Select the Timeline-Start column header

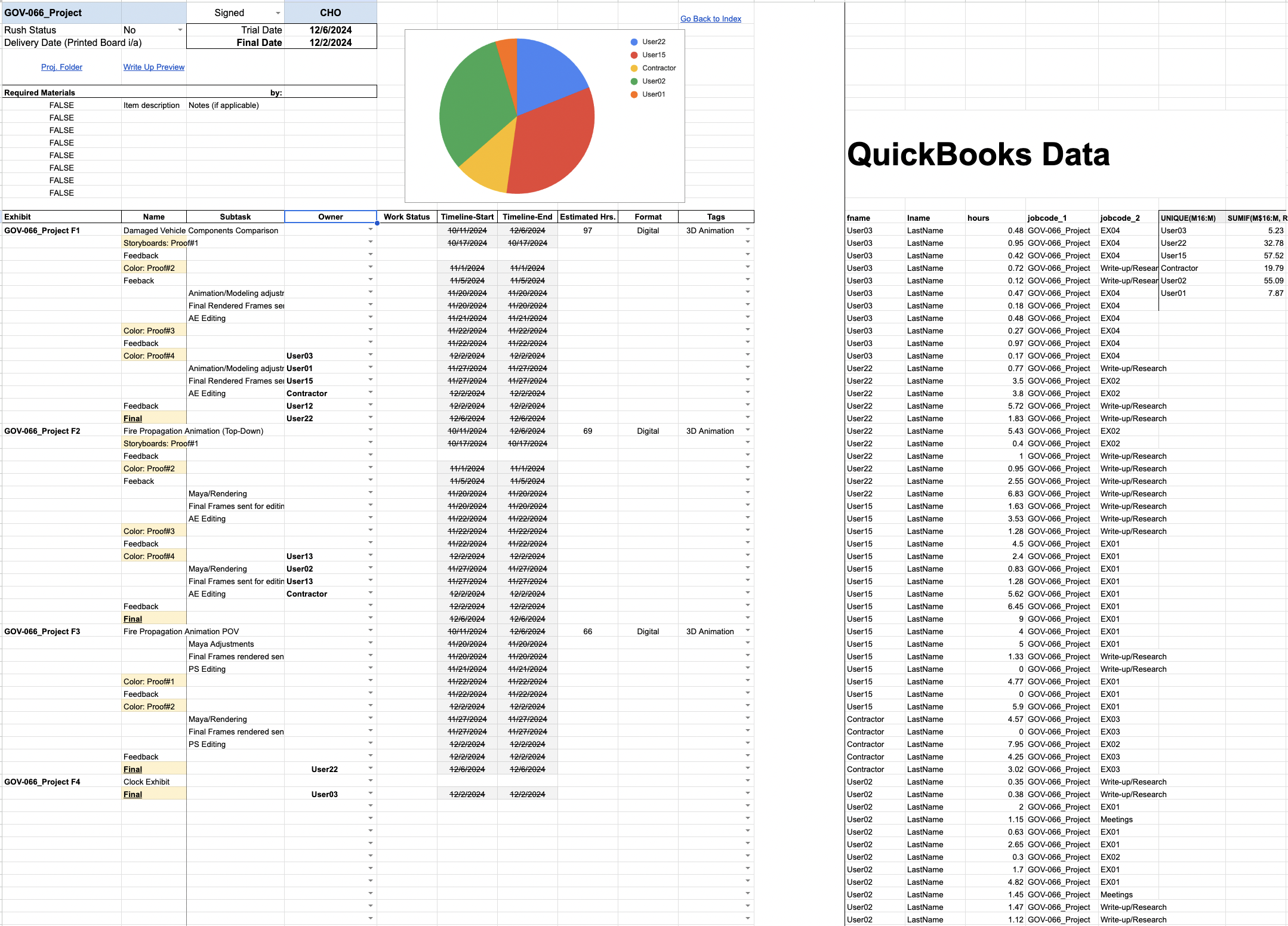[x=467, y=217]
